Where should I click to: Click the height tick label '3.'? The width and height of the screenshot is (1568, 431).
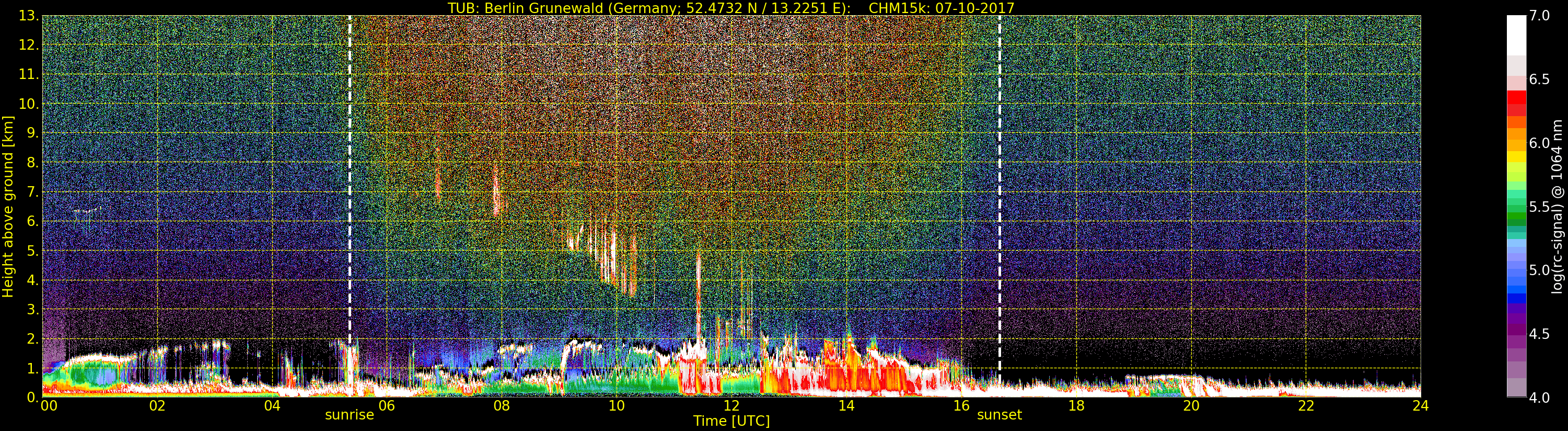tap(32, 309)
